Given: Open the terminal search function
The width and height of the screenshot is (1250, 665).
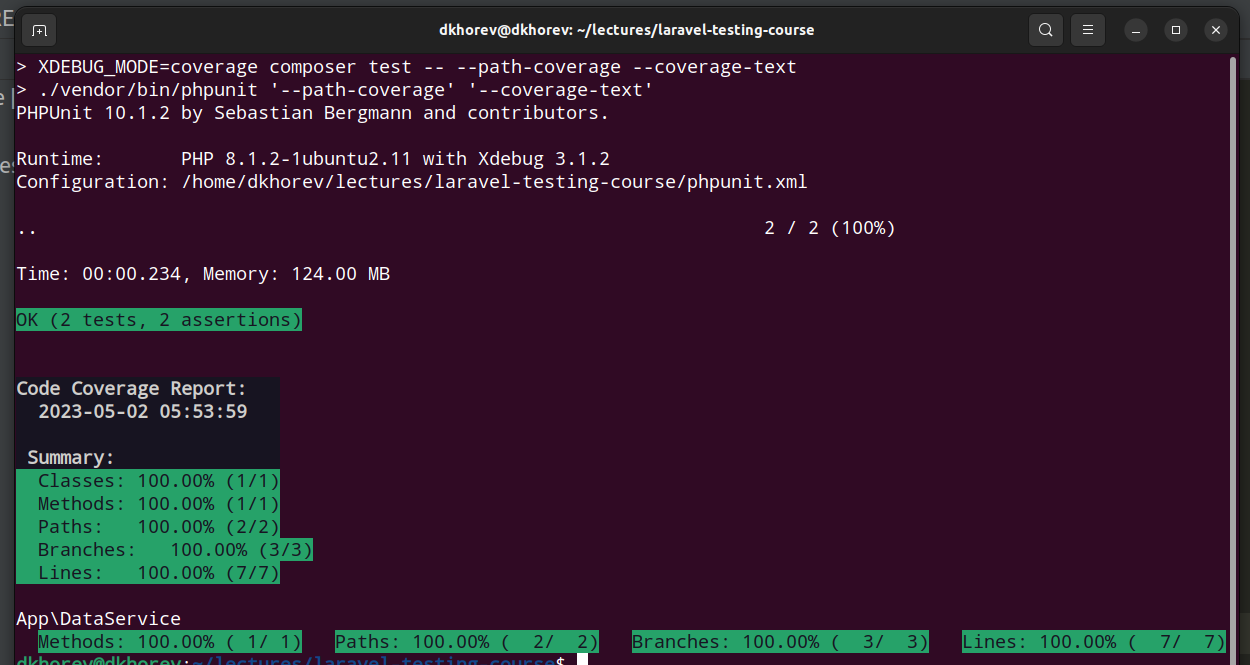Looking at the screenshot, I should click(1046, 30).
